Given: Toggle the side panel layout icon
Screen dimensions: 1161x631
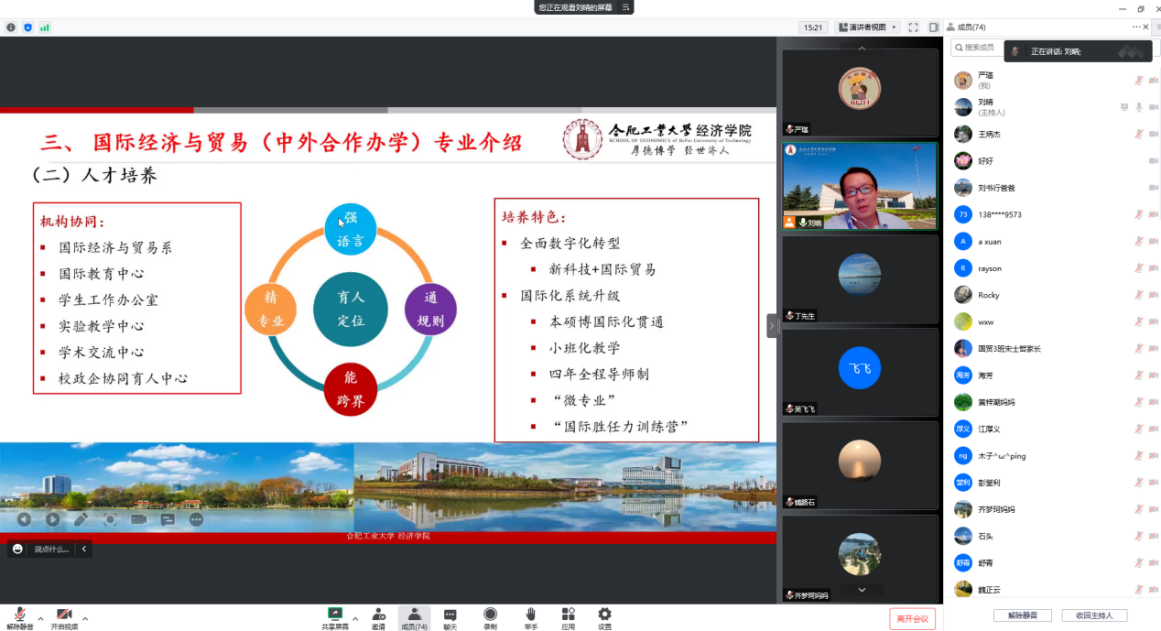Looking at the screenshot, I should pos(933,27).
